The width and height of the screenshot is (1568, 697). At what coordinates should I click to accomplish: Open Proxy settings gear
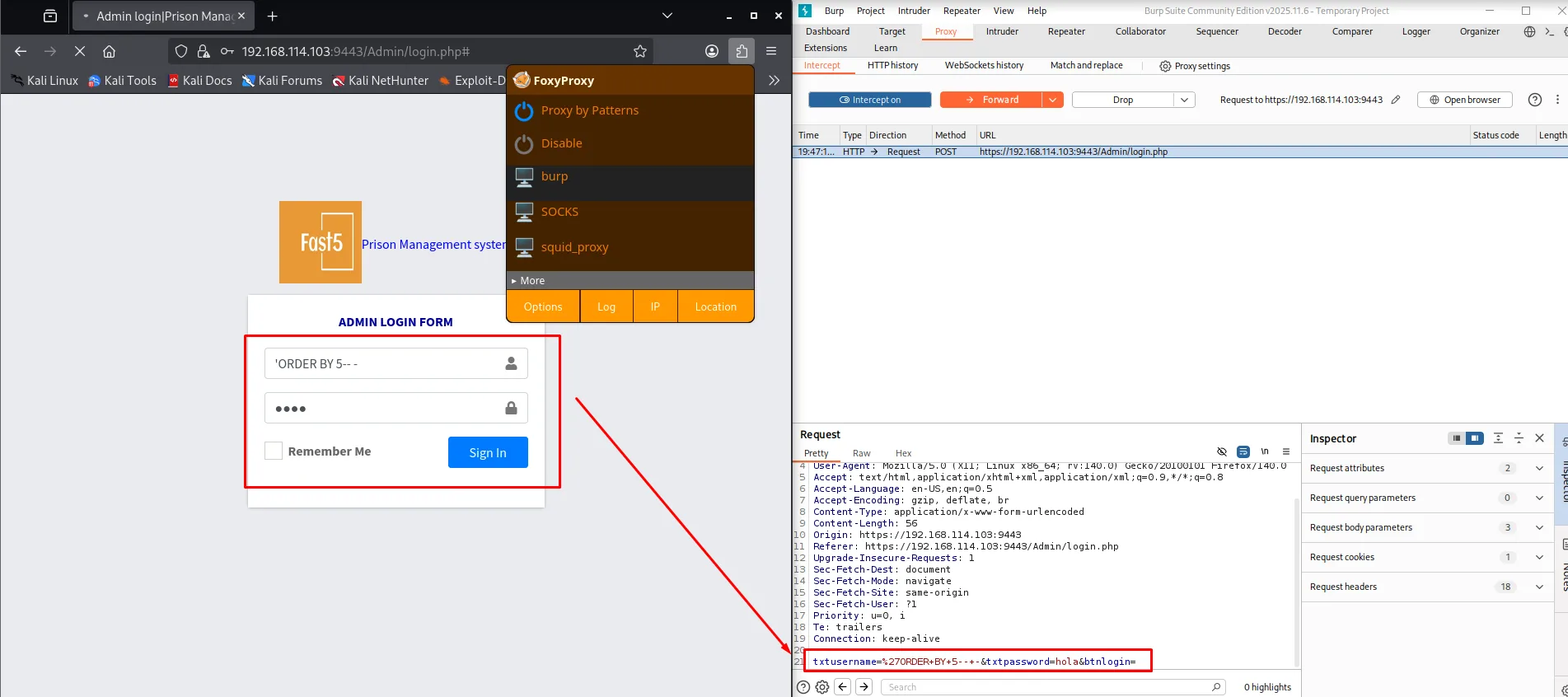pyautogui.click(x=1195, y=66)
